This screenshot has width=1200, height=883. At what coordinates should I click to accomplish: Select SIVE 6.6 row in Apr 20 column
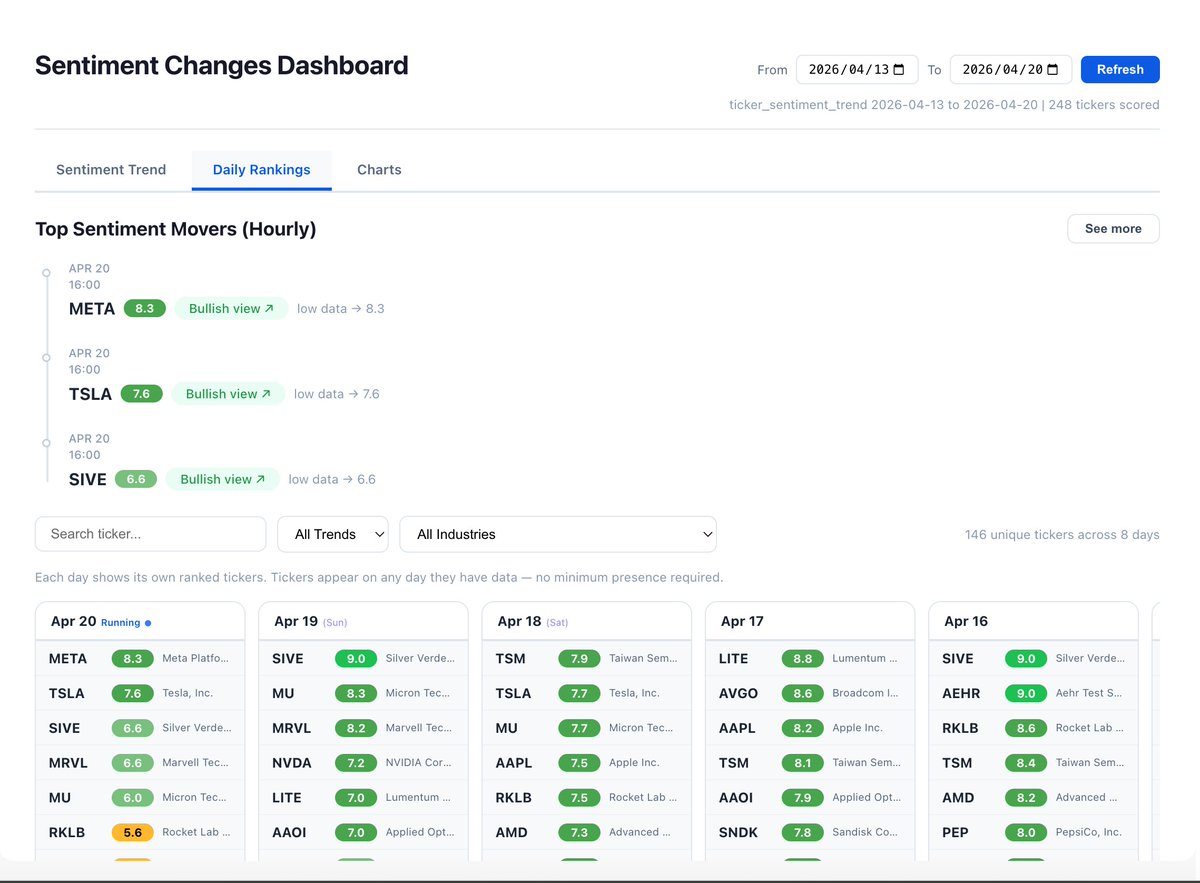pos(140,728)
